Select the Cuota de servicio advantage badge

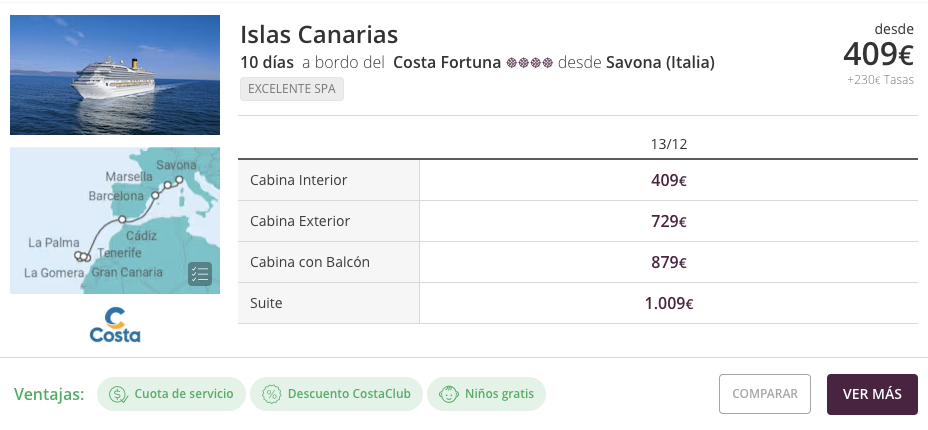(171, 394)
